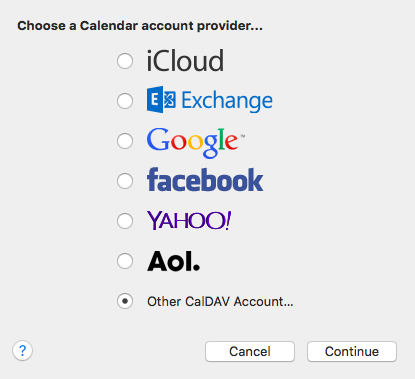
Task: Click the Other CalDAV Account... label
Action: 220,301
